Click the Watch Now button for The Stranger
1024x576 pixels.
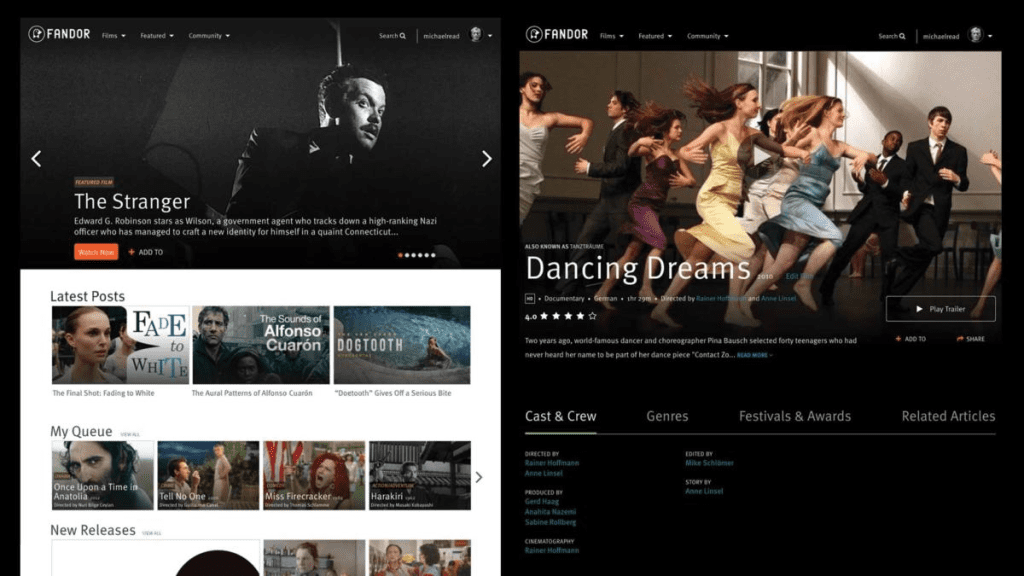[x=95, y=251]
